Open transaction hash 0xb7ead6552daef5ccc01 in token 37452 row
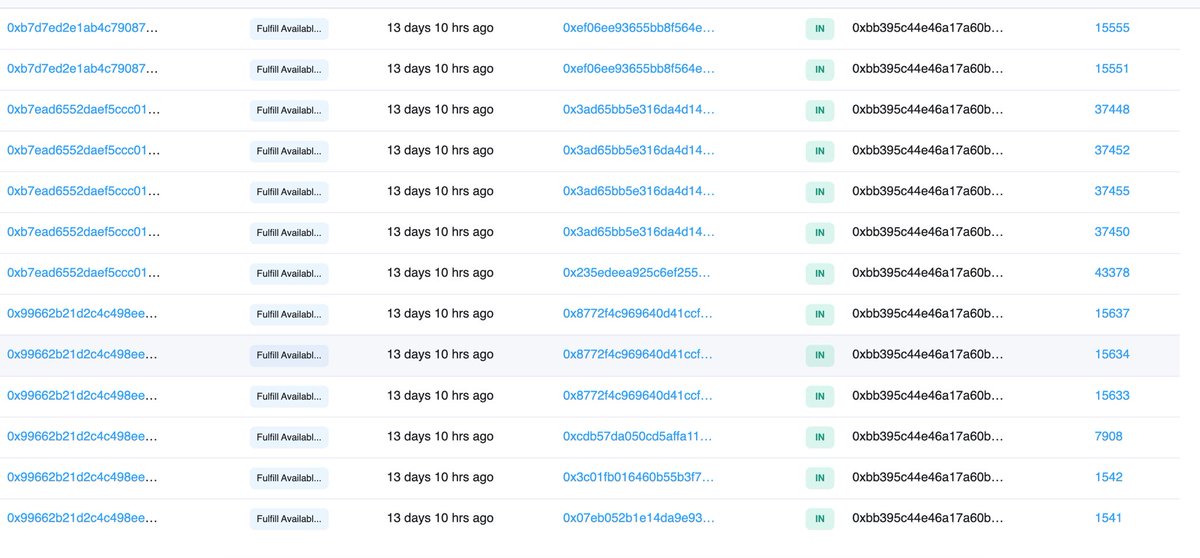Viewport: 1200px width, 558px height. (x=83, y=150)
